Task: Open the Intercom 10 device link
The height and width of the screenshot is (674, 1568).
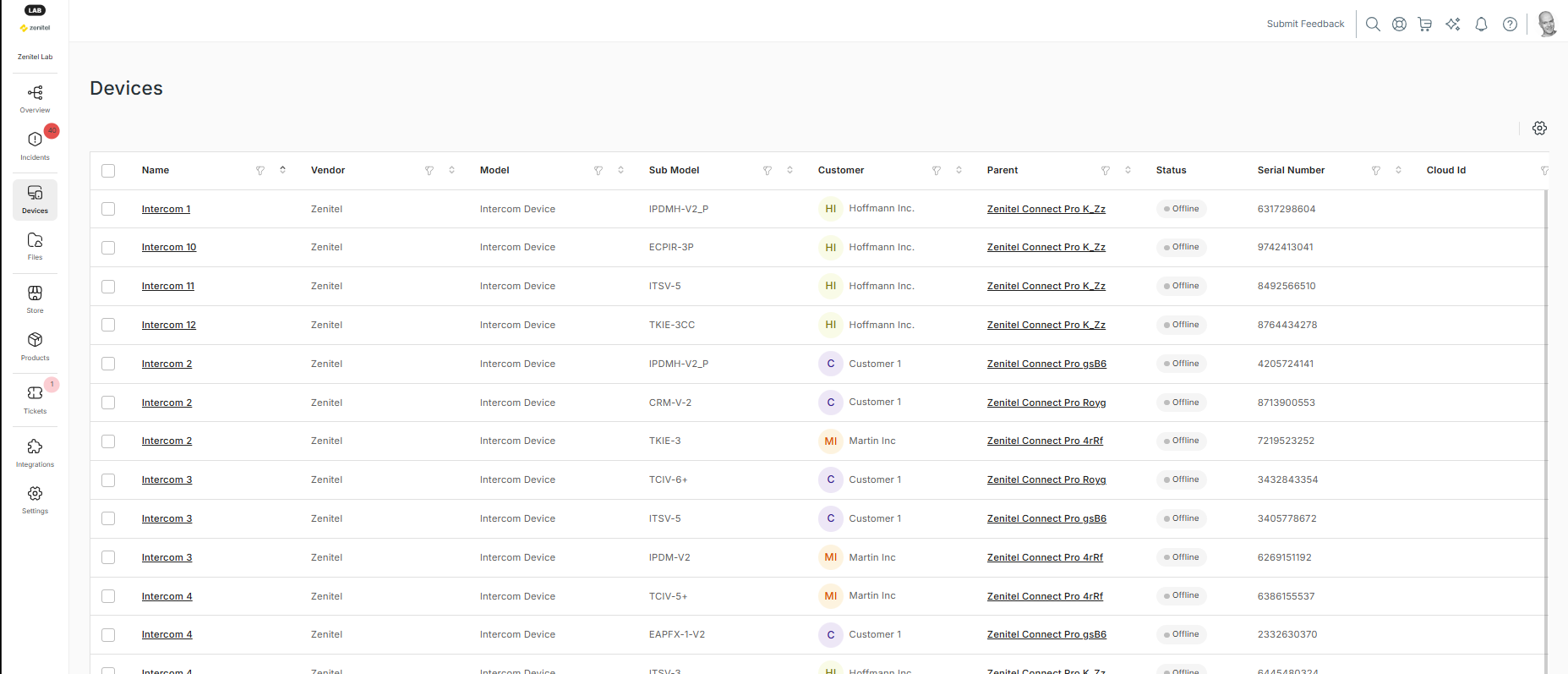Action: (169, 248)
